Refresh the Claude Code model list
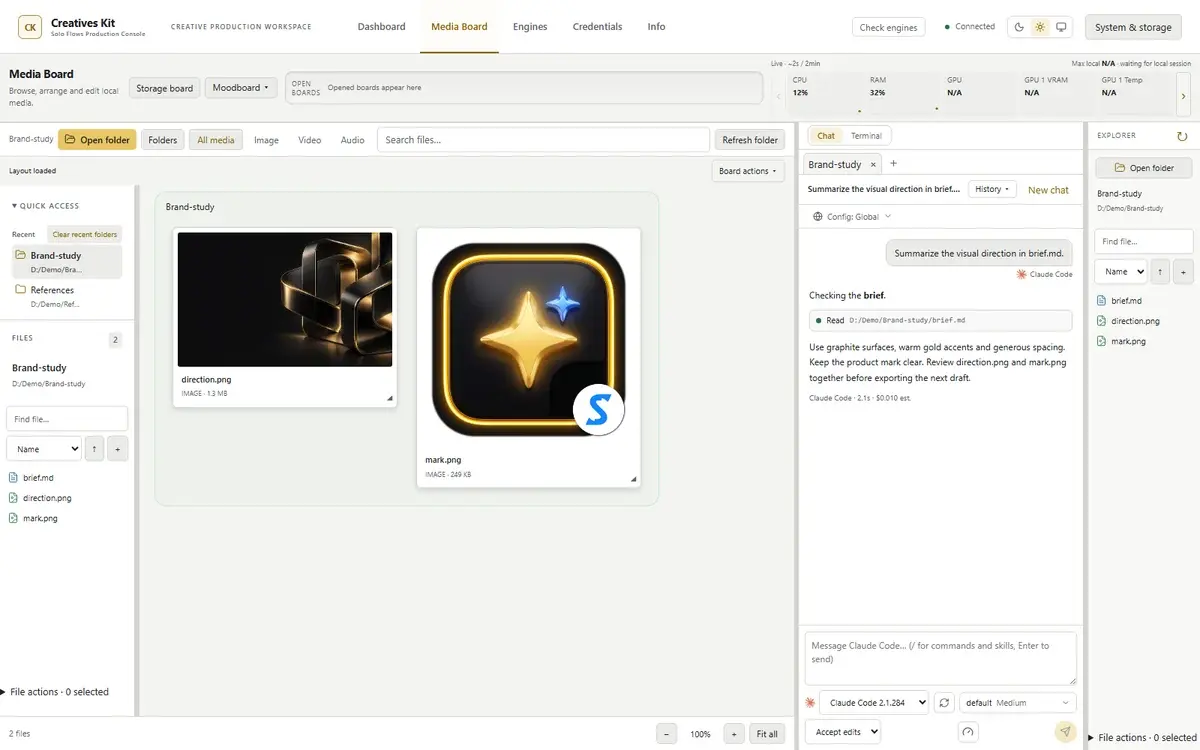The height and width of the screenshot is (750, 1200). click(x=944, y=703)
